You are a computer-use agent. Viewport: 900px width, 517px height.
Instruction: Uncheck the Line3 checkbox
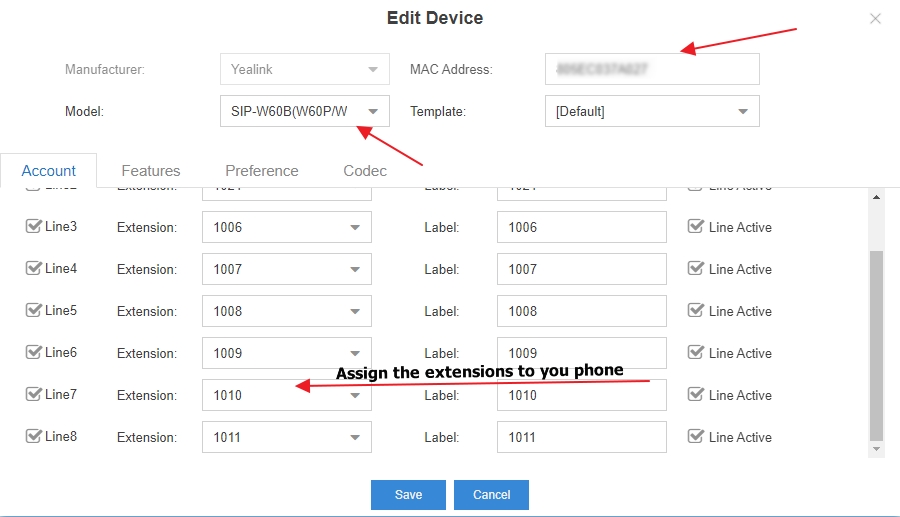pos(33,227)
